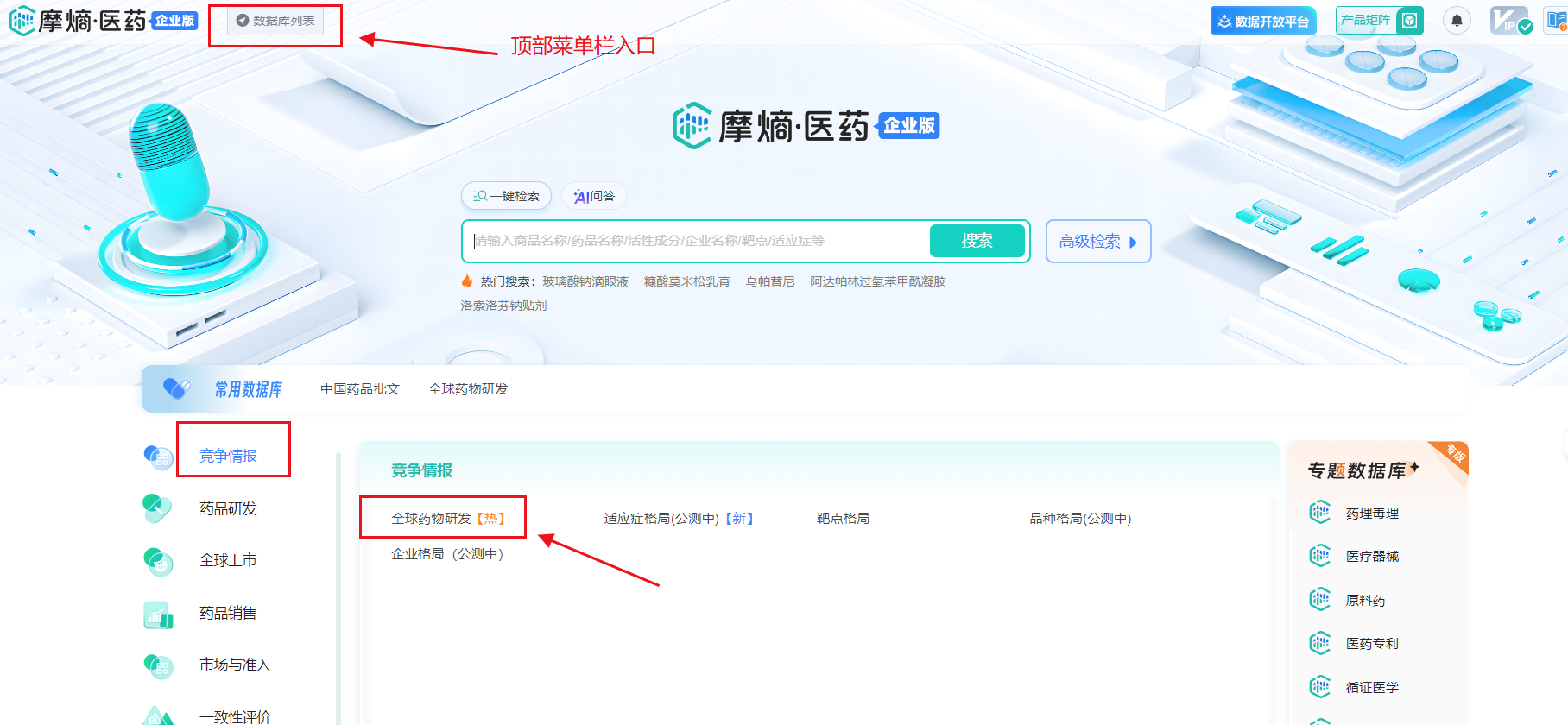1568x725 pixels.
Task: Open 高级检索 advanced search
Action: (x=1098, y=242)
